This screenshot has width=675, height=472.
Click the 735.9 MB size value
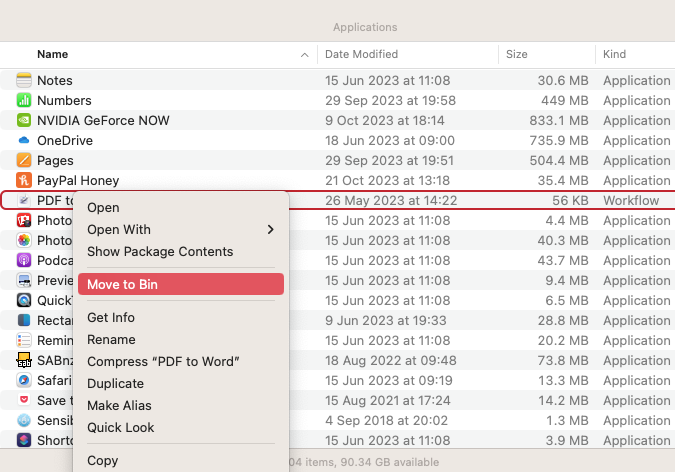tap(559, 140)
